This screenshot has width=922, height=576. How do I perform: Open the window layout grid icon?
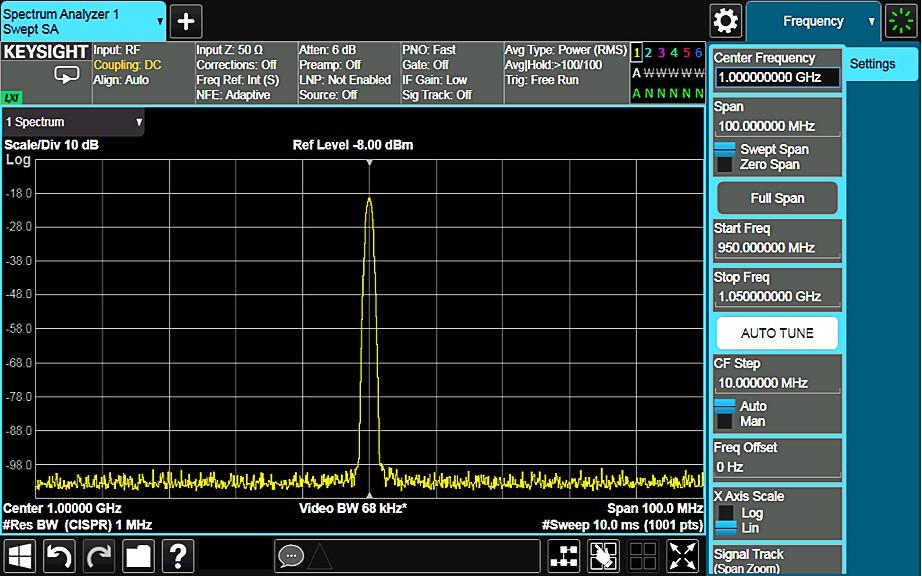643,556
